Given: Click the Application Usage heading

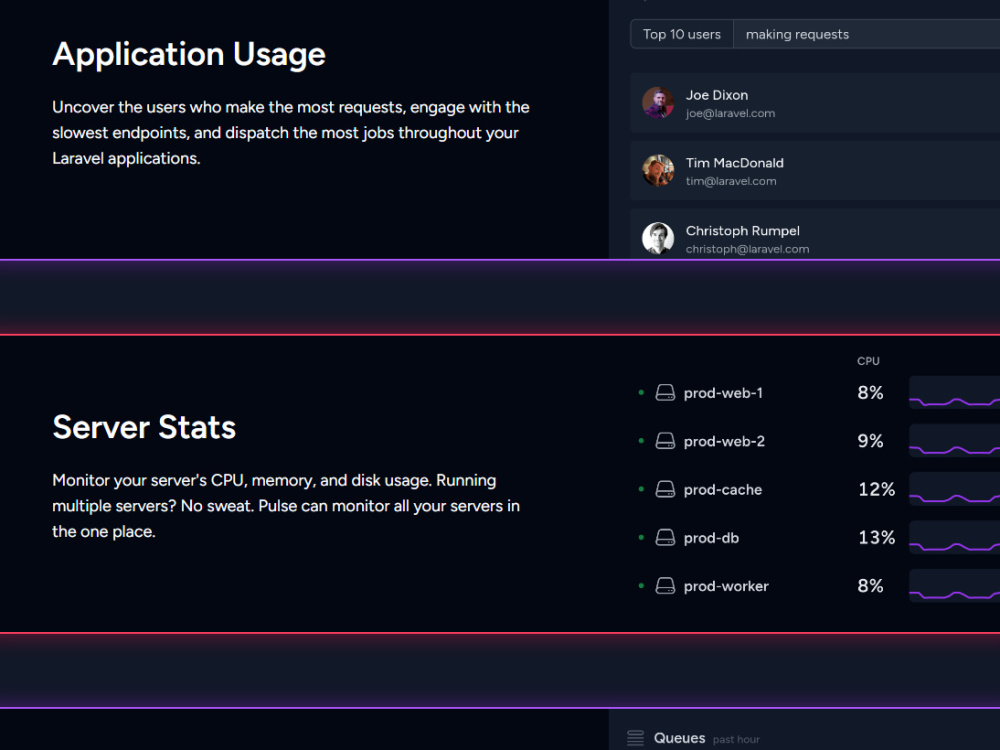Looking at the screenshot, I should click(189, 55).
